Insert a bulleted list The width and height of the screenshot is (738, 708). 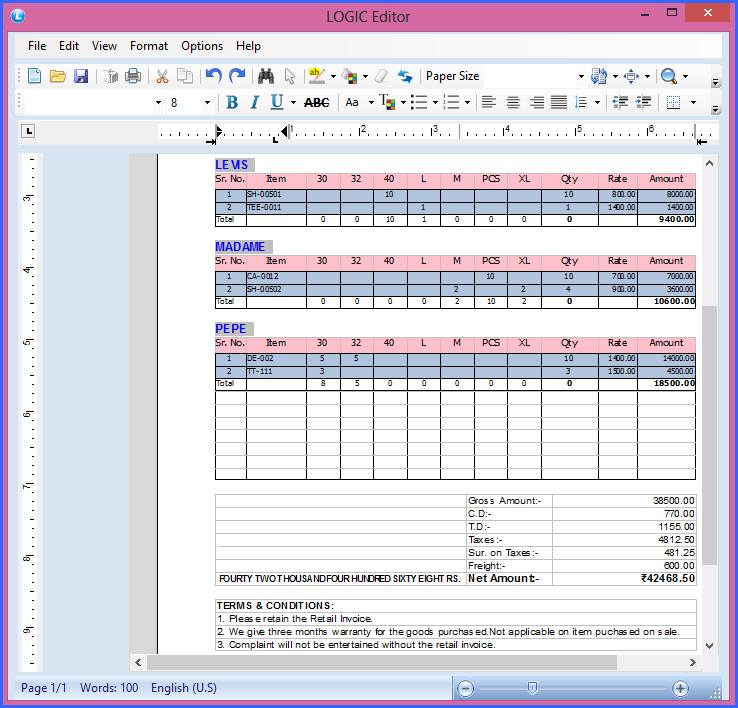click(418, 102)
